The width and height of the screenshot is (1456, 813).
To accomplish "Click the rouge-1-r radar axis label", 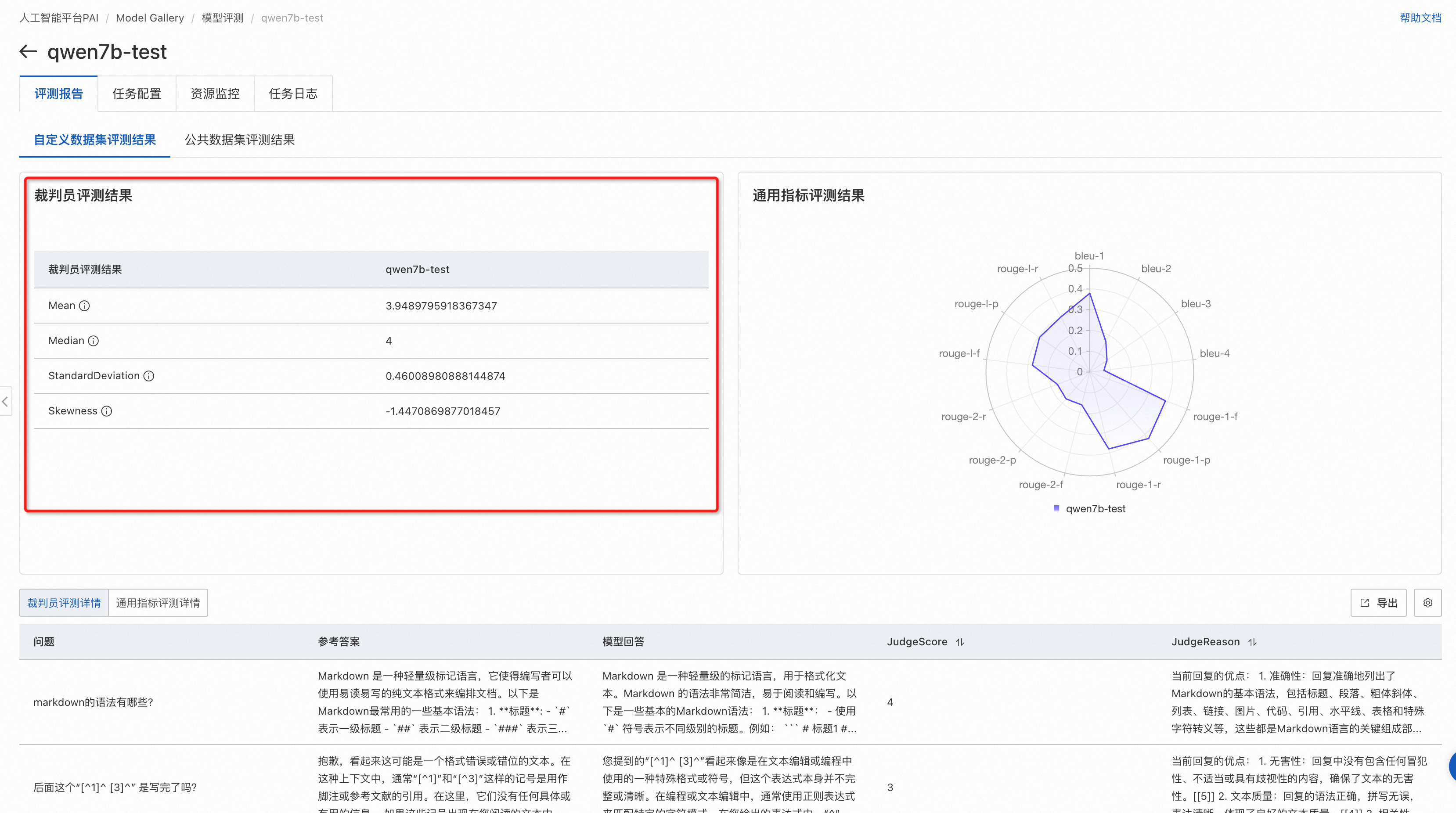I will point(1139,484).
